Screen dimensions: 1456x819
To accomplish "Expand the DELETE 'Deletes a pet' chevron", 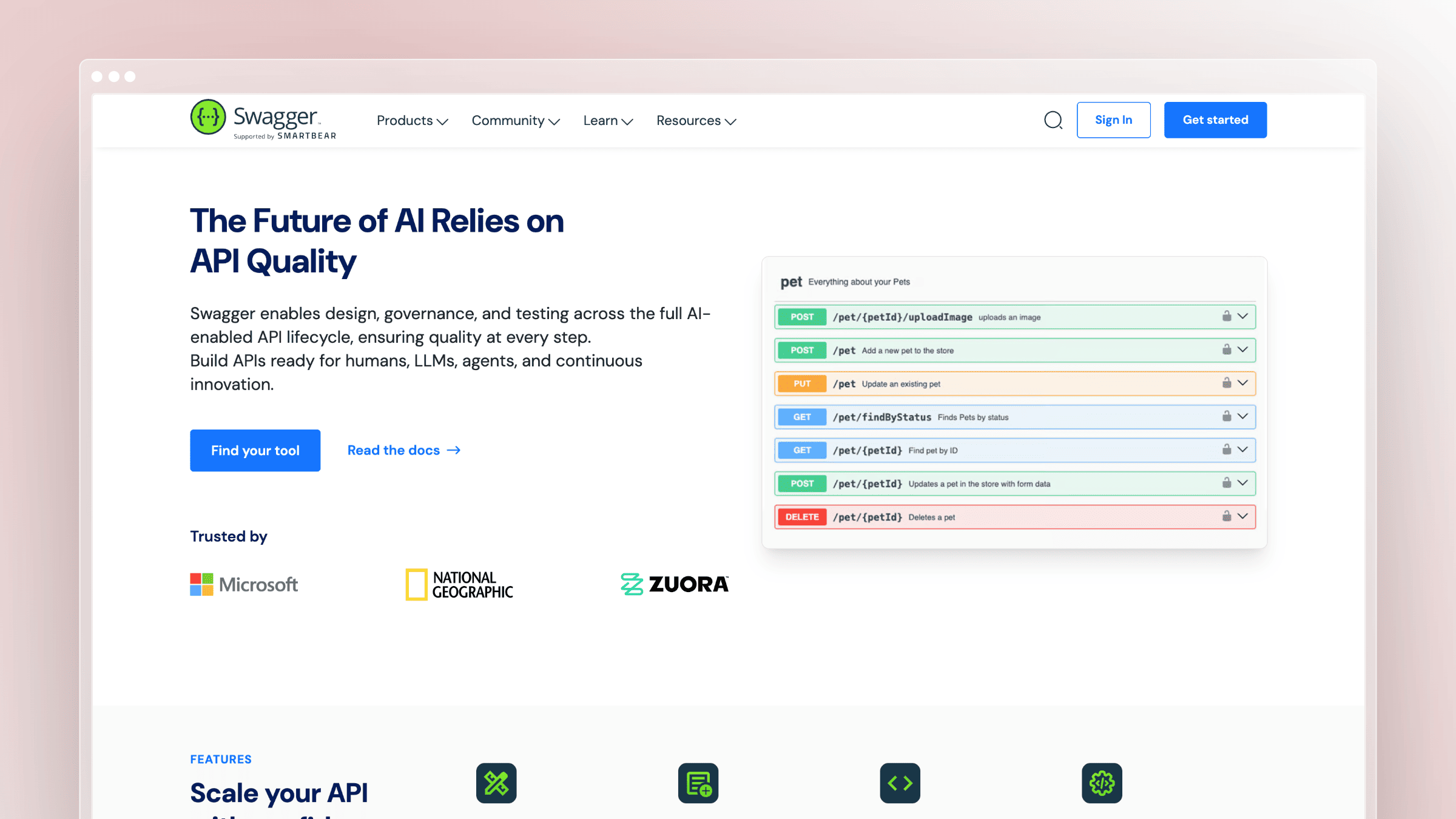I will coord(1242,516).
